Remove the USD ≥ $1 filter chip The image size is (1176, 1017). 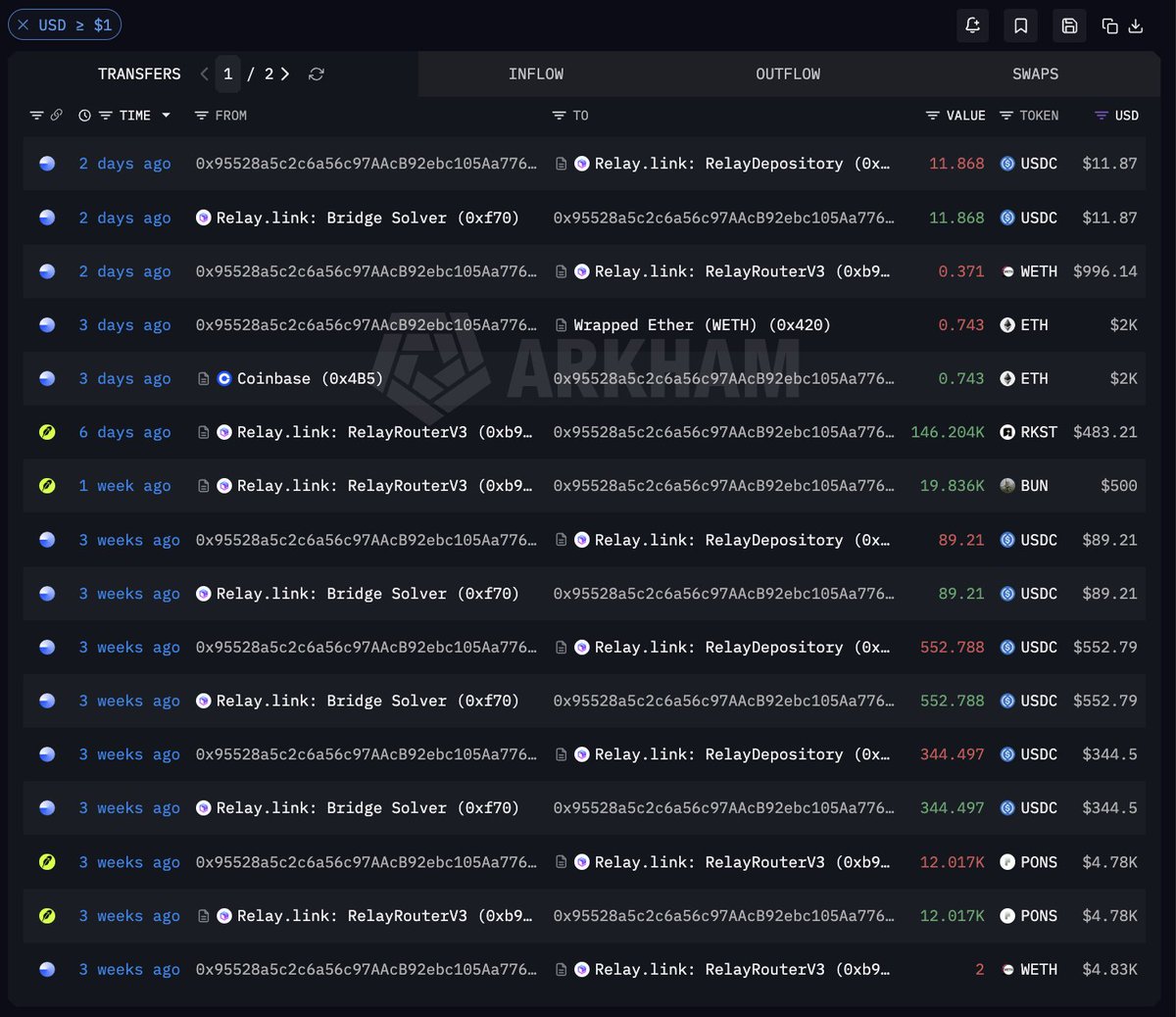click(x=23, y=25)
